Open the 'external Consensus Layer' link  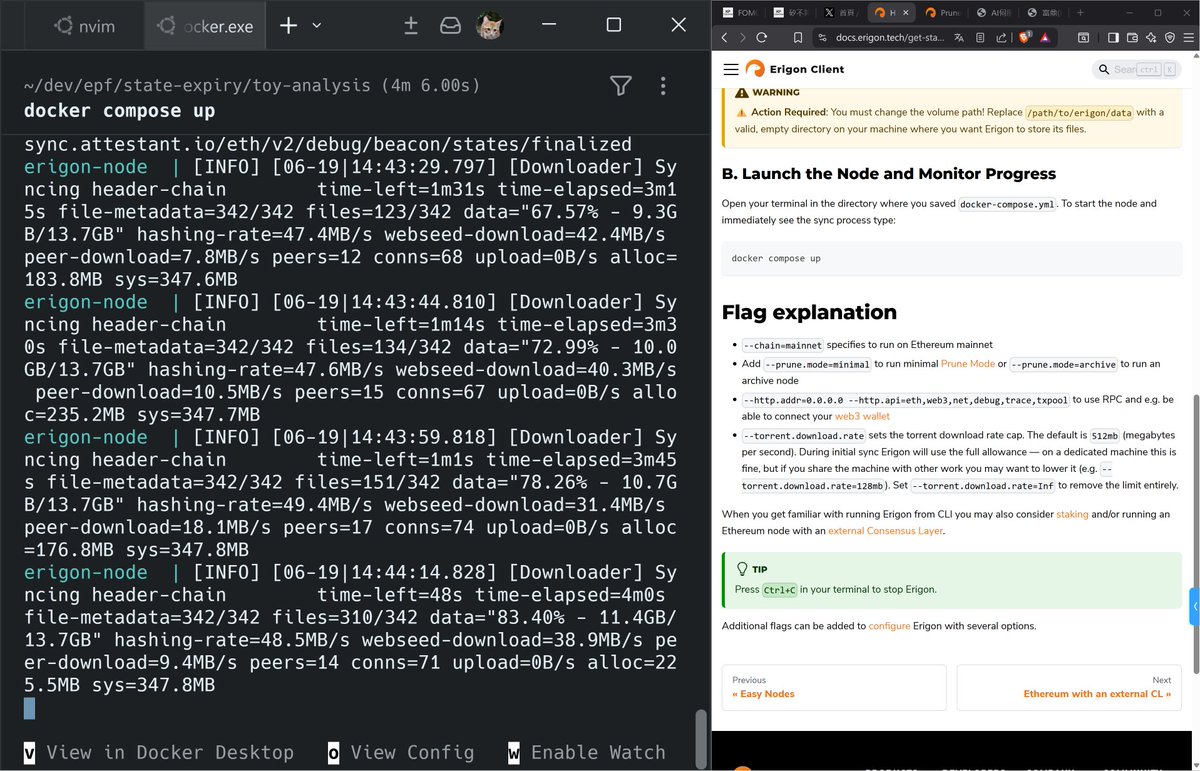pyautogui.click(x=885, y=531)
